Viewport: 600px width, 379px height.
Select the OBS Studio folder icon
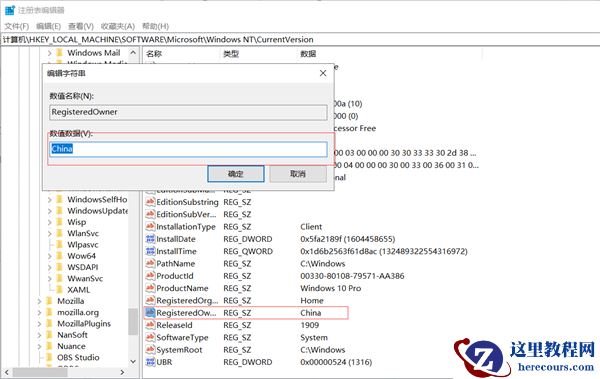[x=49, y=358]
